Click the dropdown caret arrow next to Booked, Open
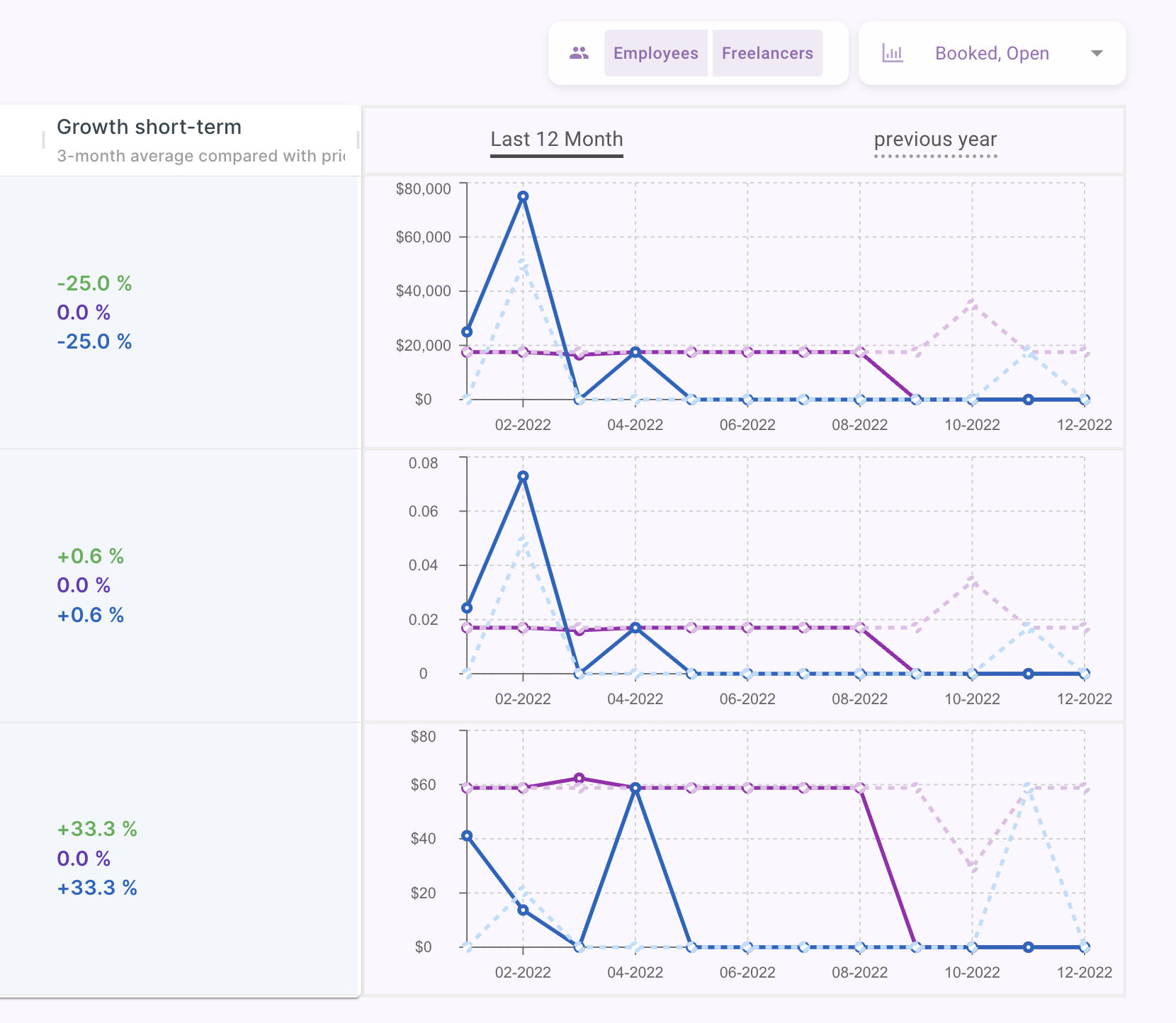The width and height of the screenshot is (1176, 1023). [1097, 53]
